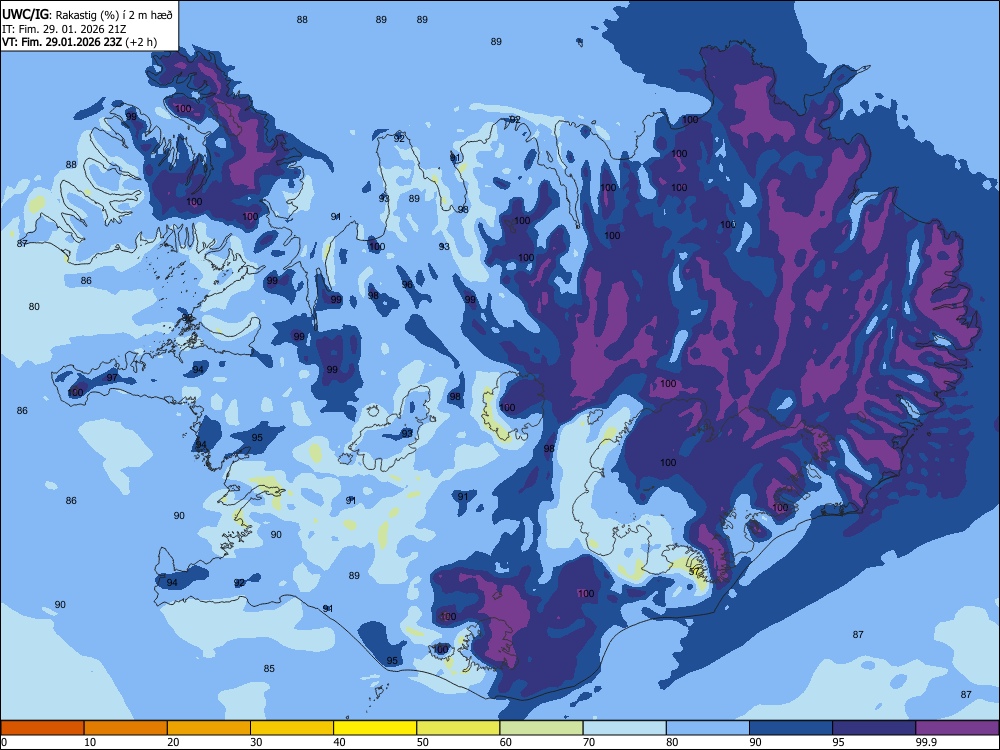The image size is (1000, 750).
Task: Select the 90–95 medium blue legend swatch
Action: [x=791, y=728]
